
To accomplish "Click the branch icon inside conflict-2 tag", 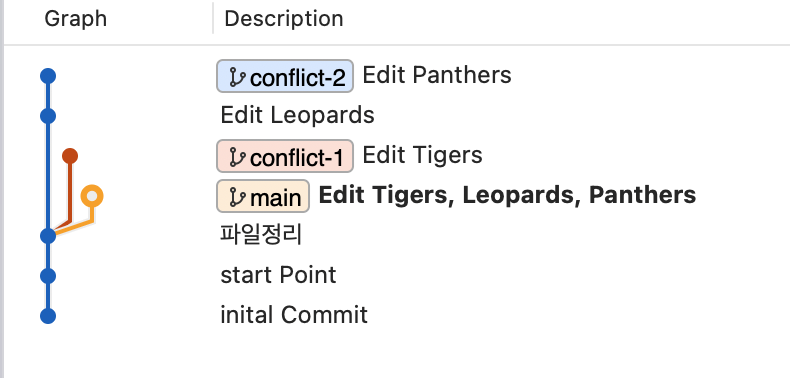I will (237, 77).
